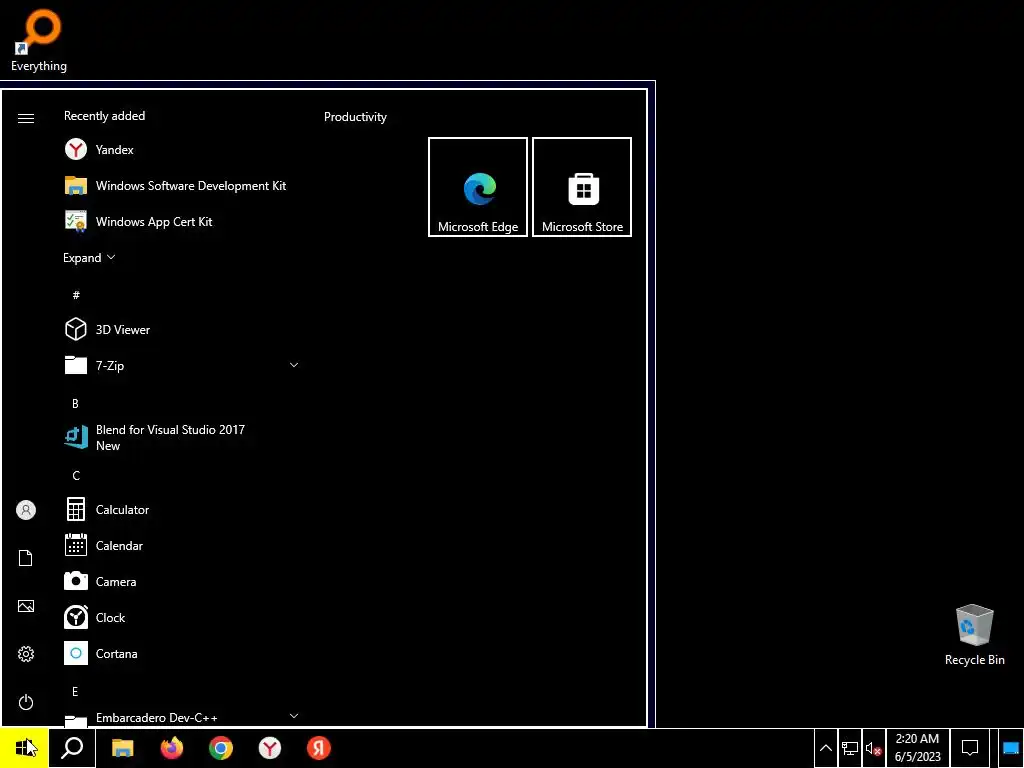Click the B letter header
The width and height of the screenshot is (1024, 768).
[x=75, y=404]
